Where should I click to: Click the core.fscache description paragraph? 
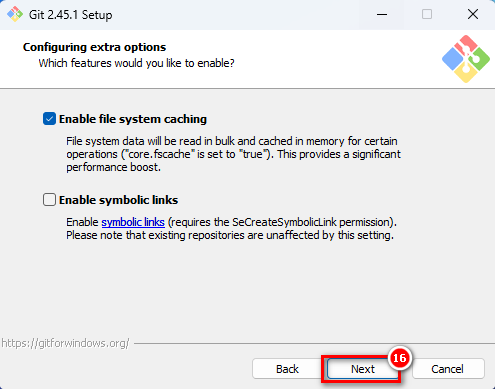pyautogui.click(x=233, y=154)
